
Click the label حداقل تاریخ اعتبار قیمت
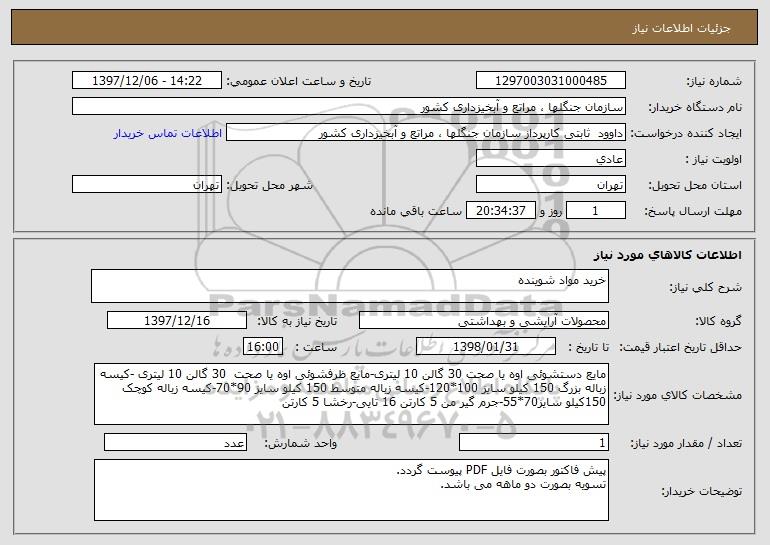(x=680, y=347)
